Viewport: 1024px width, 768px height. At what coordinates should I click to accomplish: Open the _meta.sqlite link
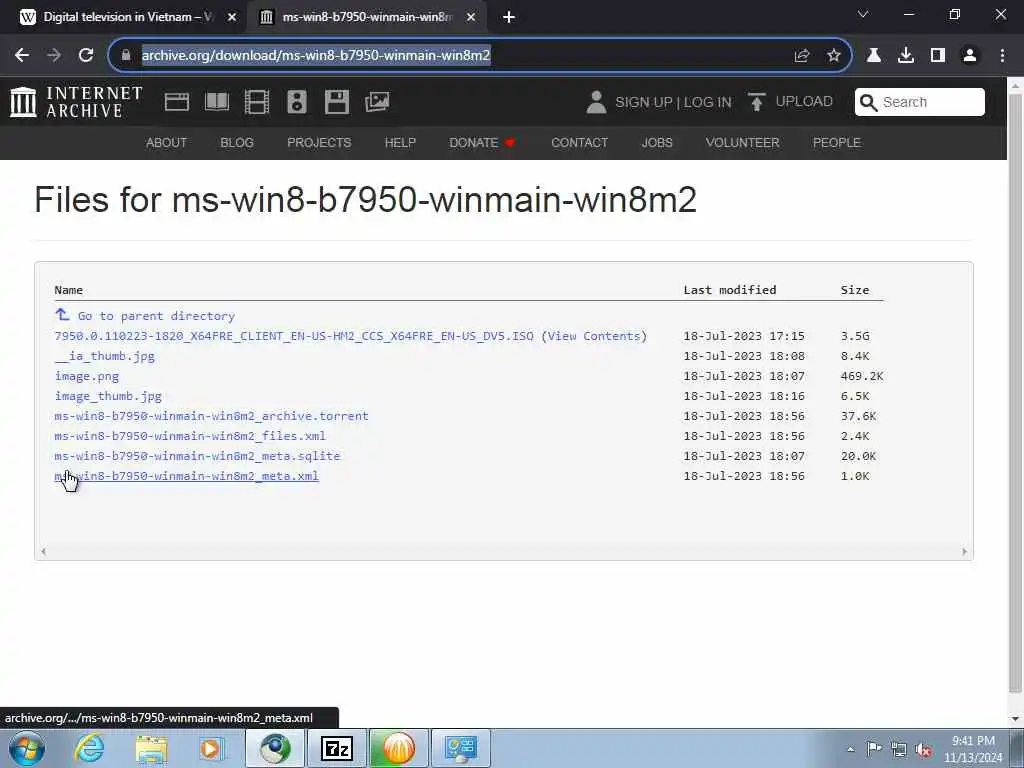[197, 456]
